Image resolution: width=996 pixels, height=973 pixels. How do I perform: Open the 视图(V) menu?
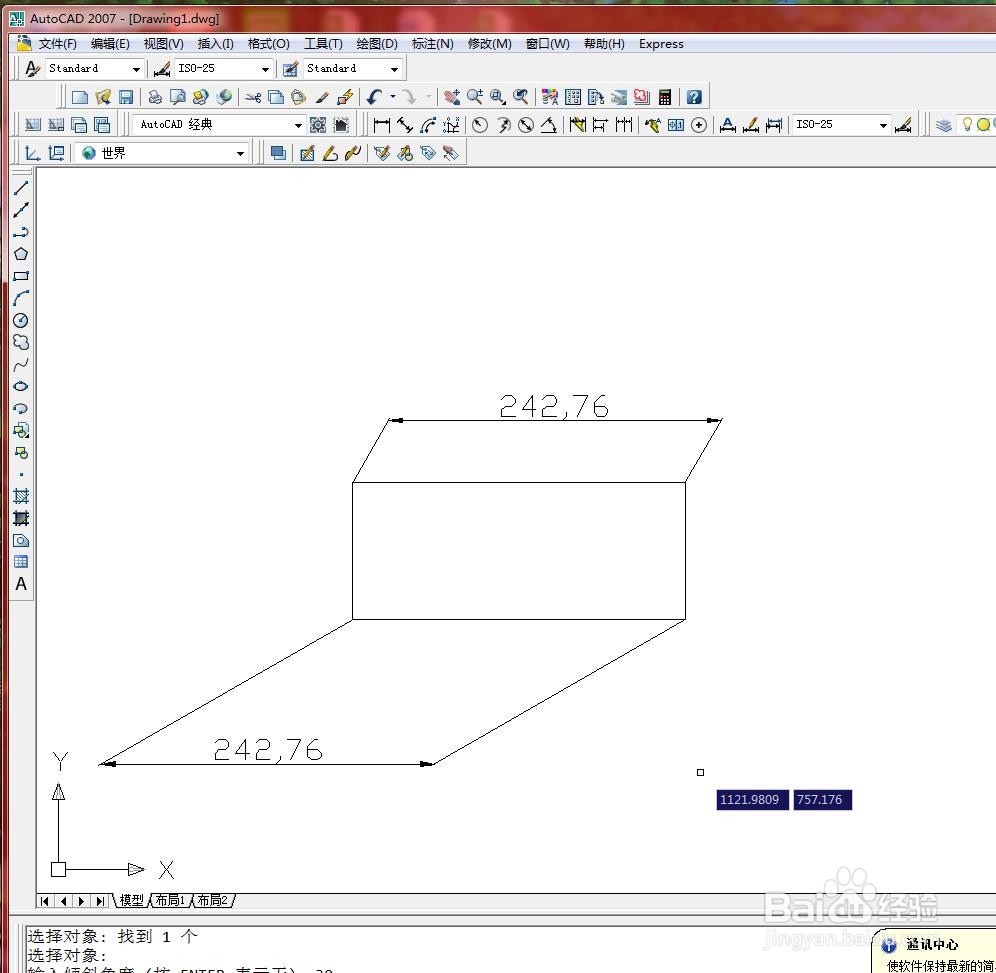163,44
